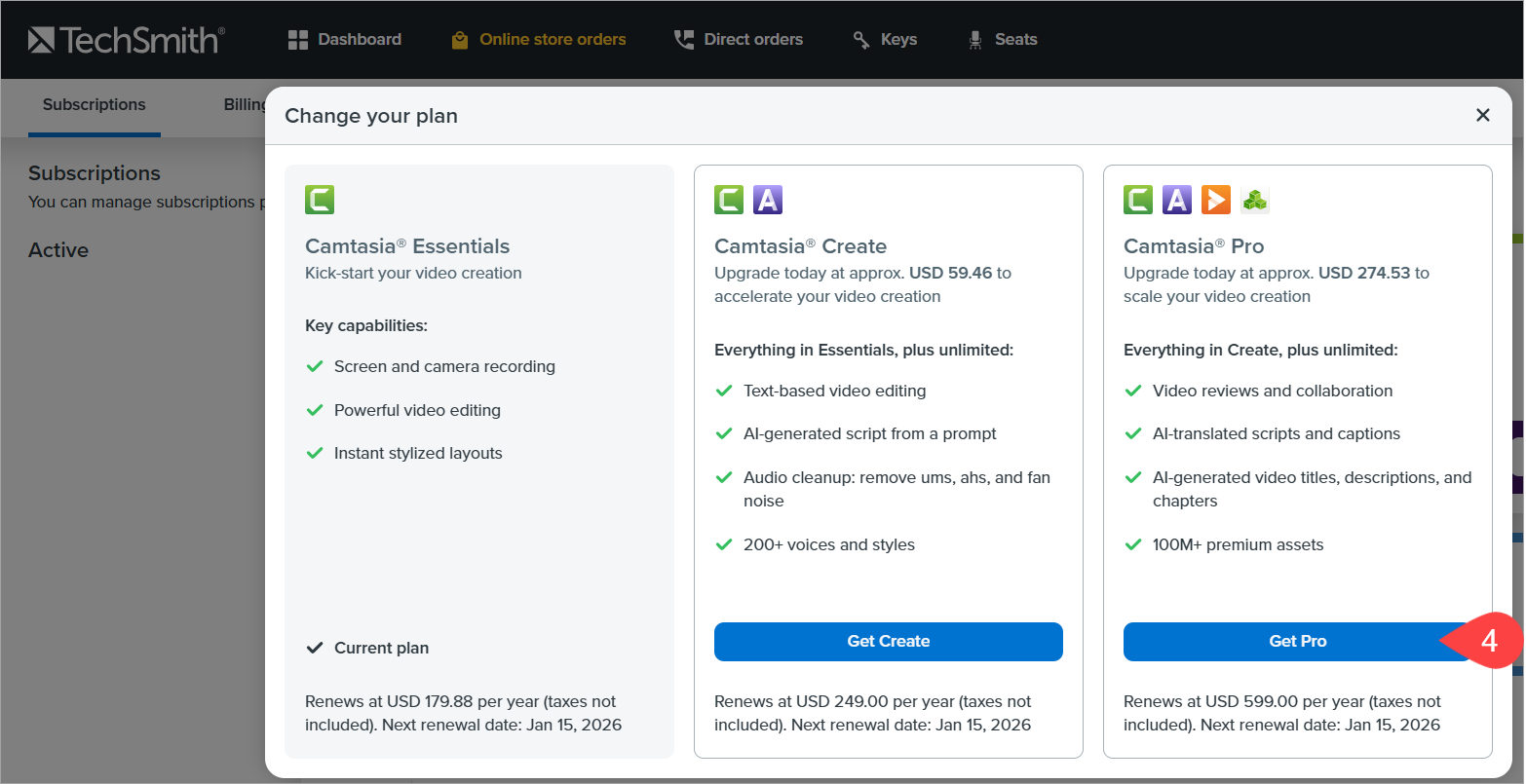Click the USD 274.53 upgrade price
The image size is (1526, 784).
coord(1364,274)
